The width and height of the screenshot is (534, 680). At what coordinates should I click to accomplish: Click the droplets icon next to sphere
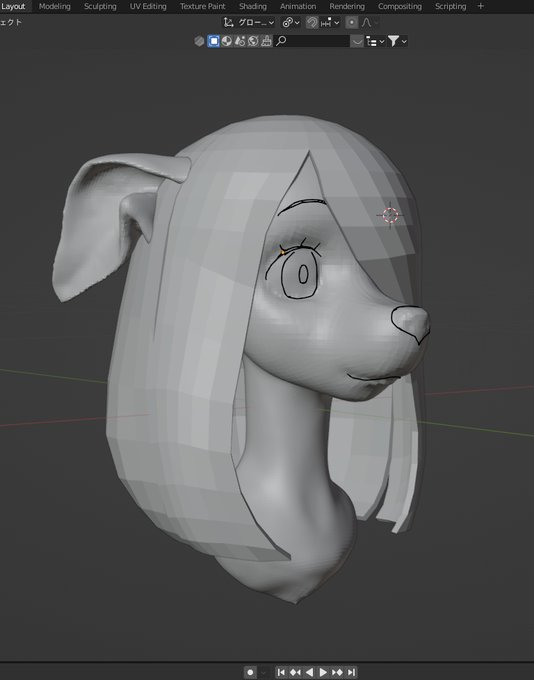[239, 41]
